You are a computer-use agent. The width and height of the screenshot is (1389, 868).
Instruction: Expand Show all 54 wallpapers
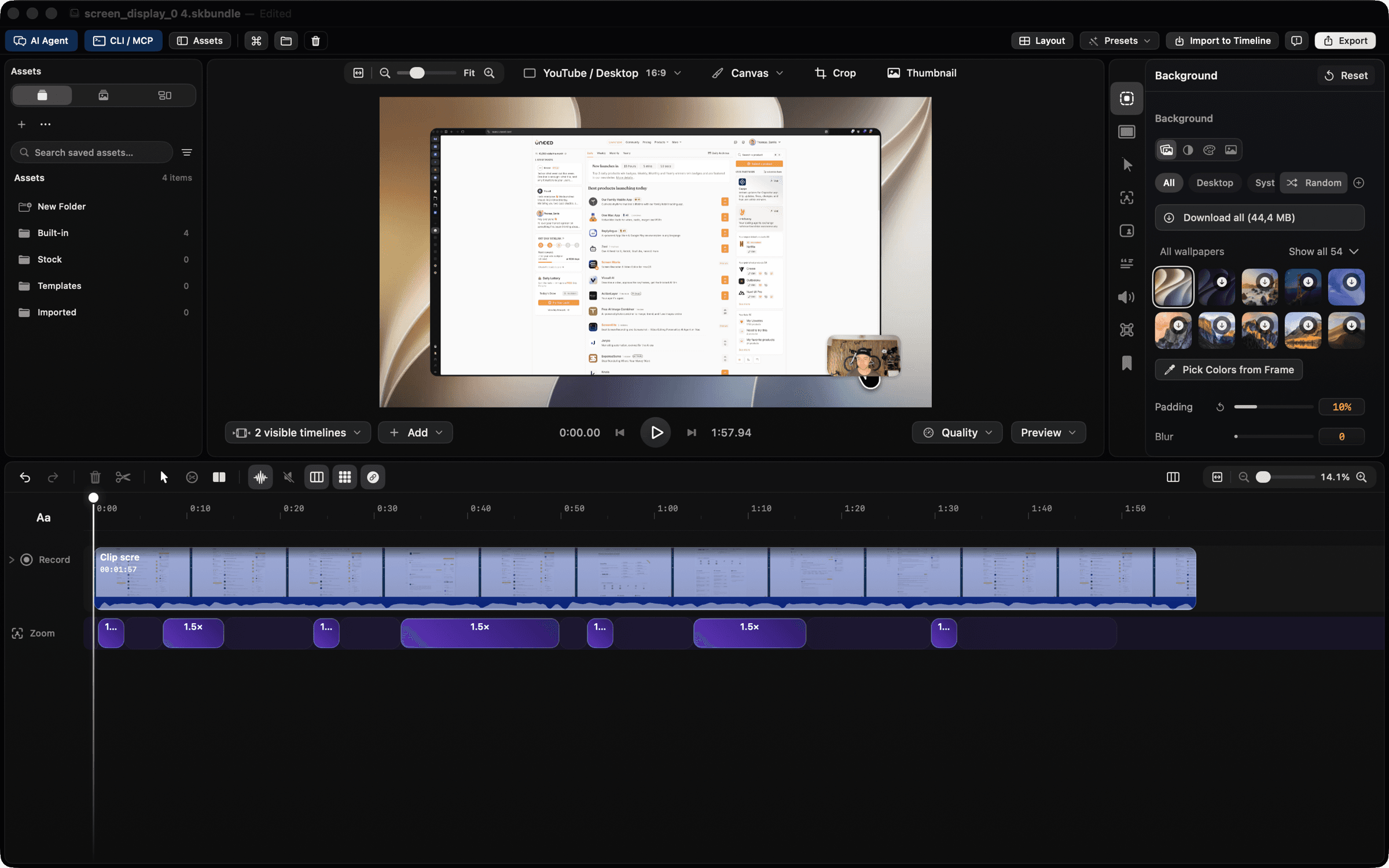click(1323, 251)
